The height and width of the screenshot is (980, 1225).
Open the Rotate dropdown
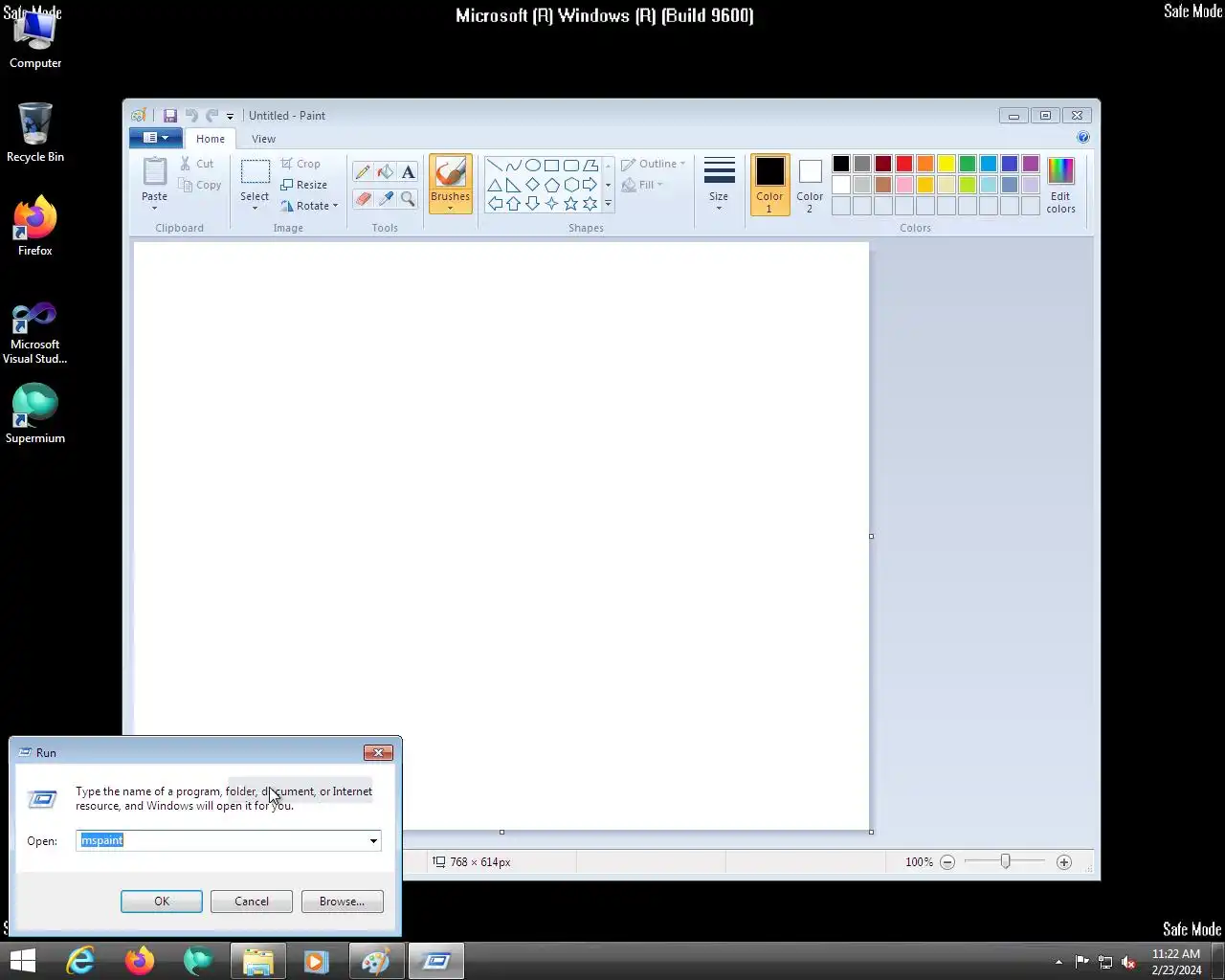[x=309, y=206]
